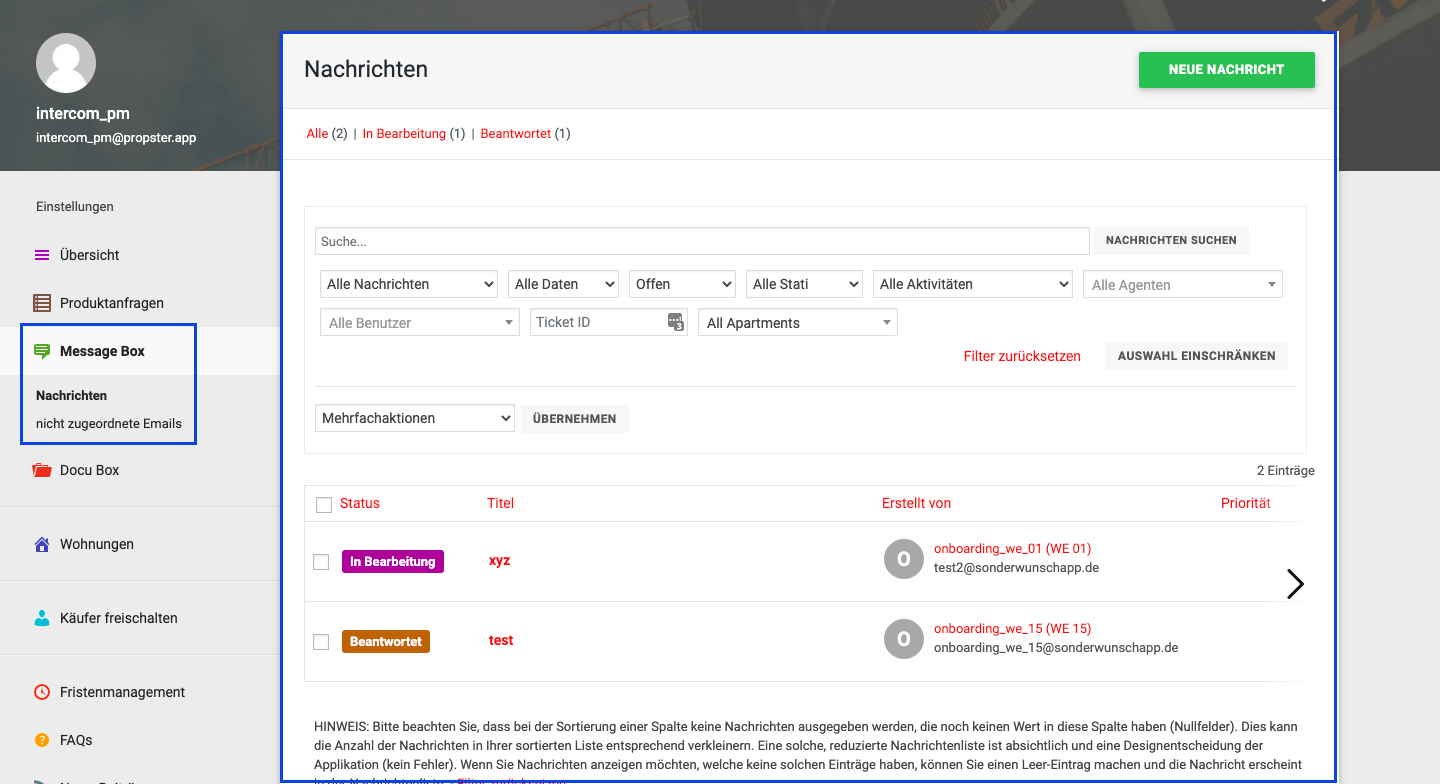This screenshot has height=784, width=1440.
Task: Click into the 'Suche...' search field
Action: point(701,241)
